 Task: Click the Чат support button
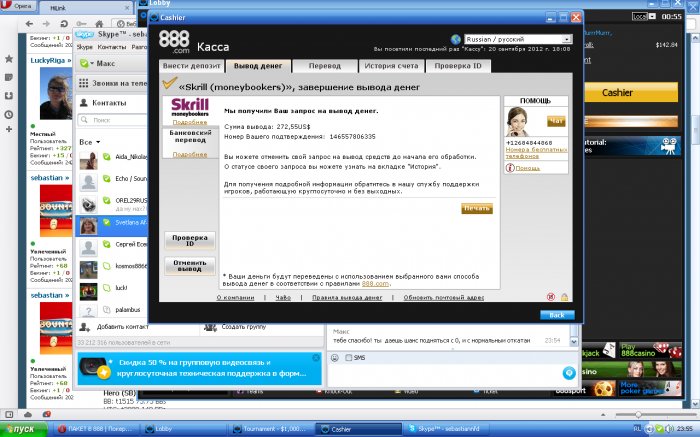[x=556, y=121]
